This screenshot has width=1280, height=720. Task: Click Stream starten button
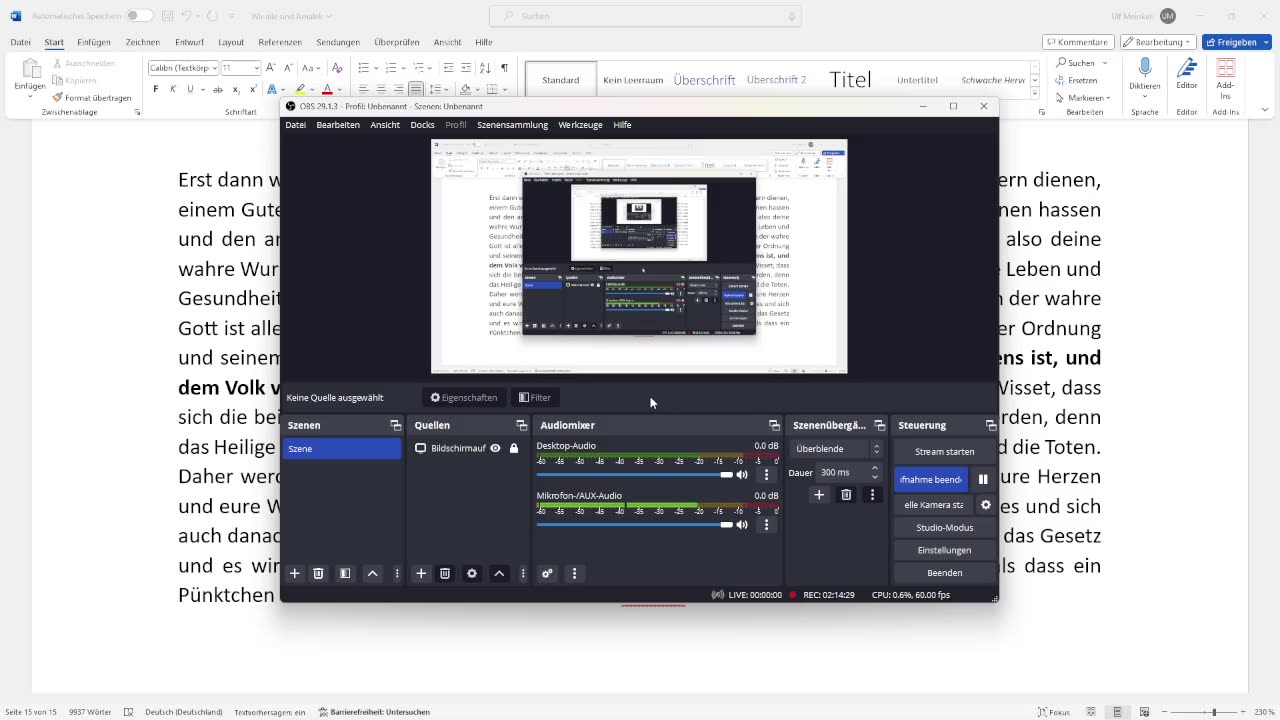point(944,451)
